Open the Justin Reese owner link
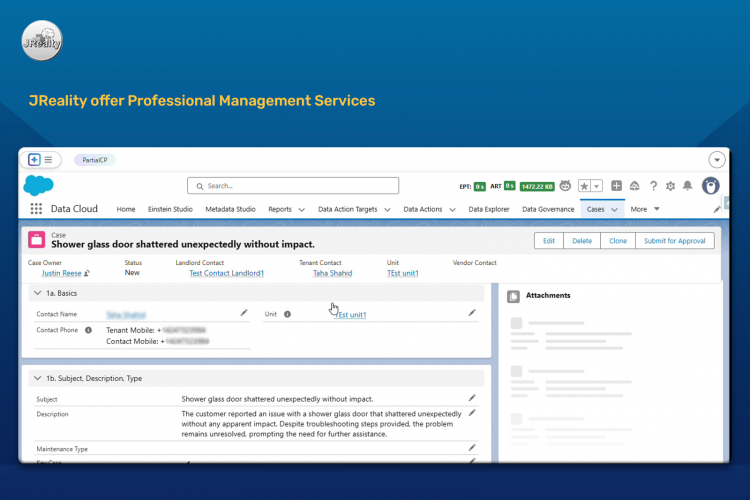750x500 pixels. 61,273
